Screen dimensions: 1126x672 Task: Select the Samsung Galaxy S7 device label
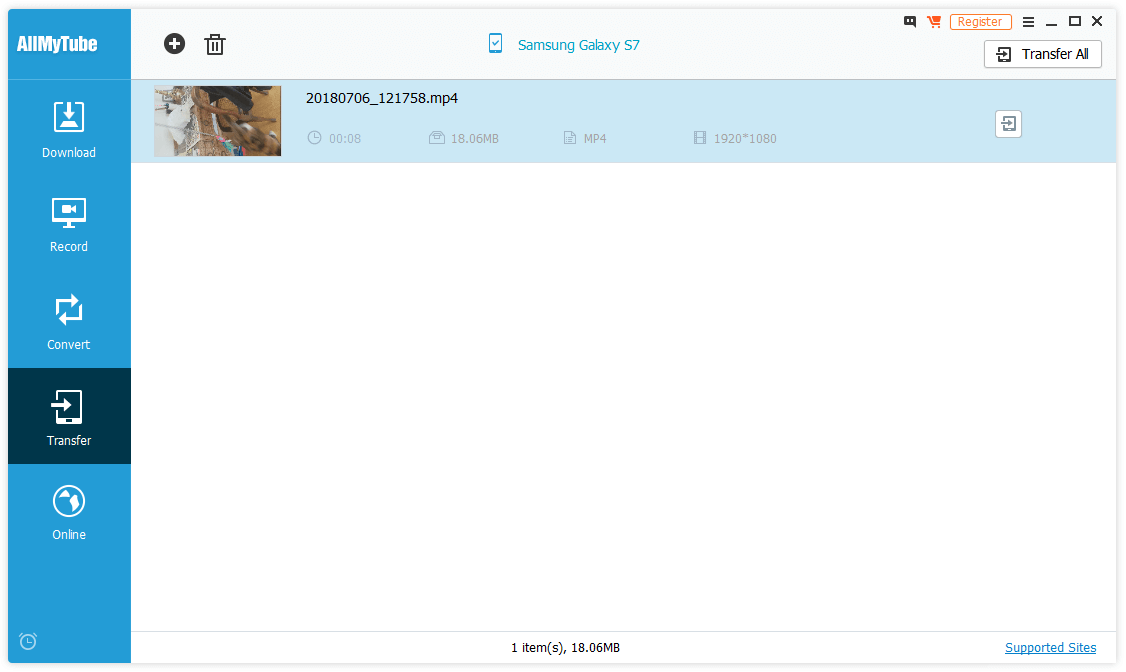click(579, 45)
